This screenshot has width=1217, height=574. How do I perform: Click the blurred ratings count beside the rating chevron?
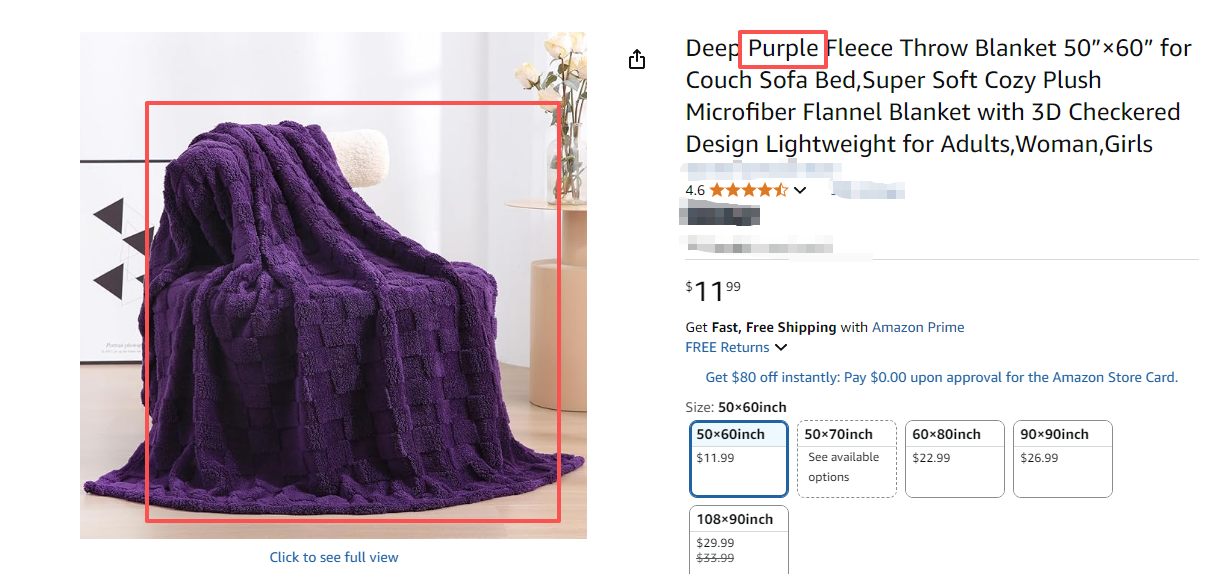pos(868,190)
